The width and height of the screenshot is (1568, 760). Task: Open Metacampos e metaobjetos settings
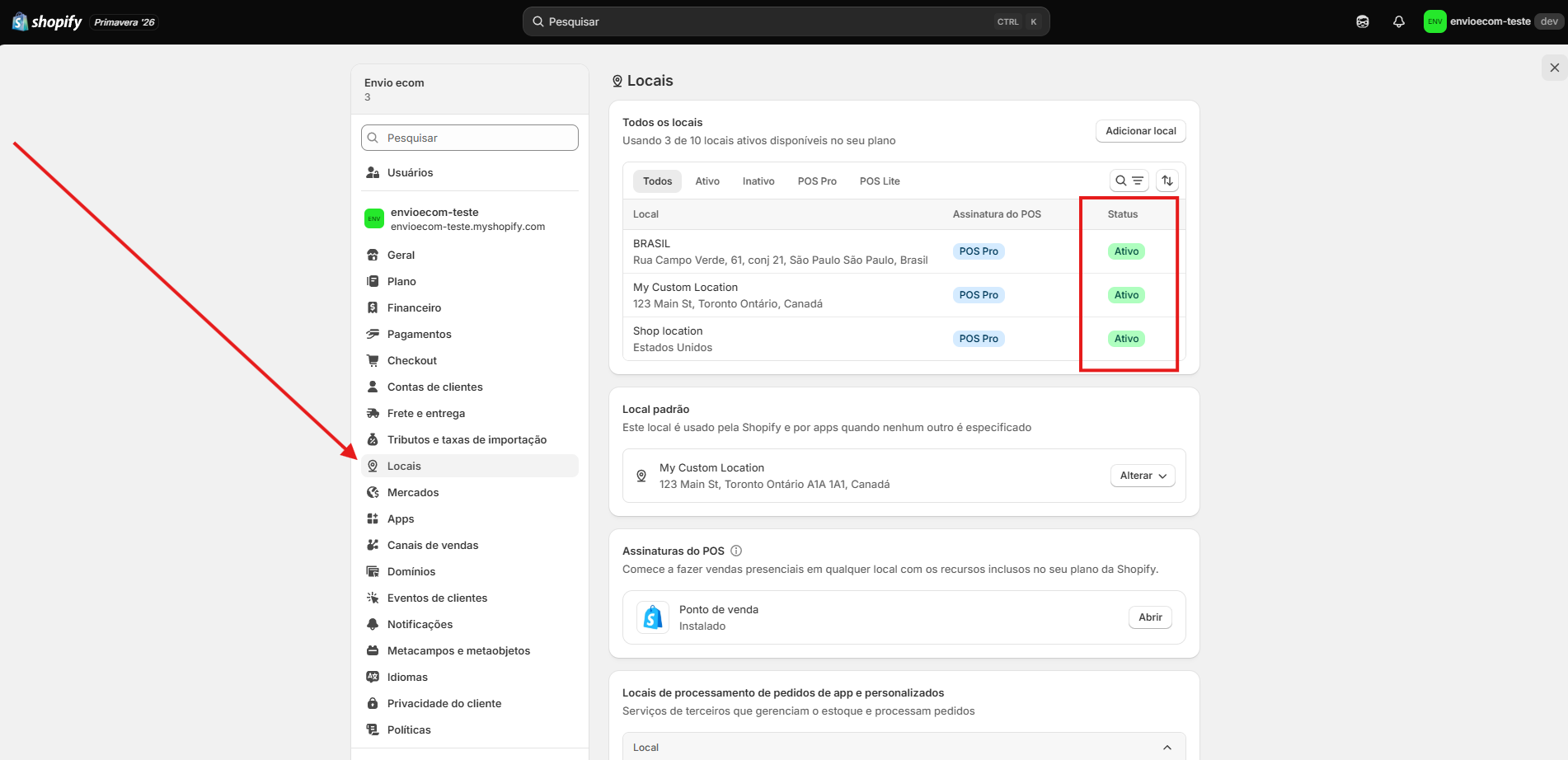point(470,650)
